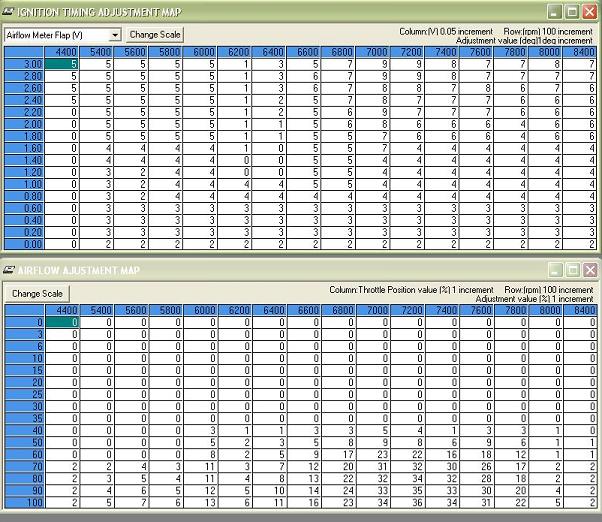Select ignition cell at 1.40 V, 6200 rpm
Viewport: 602px width, 522px height.
[x=235, y=160]
